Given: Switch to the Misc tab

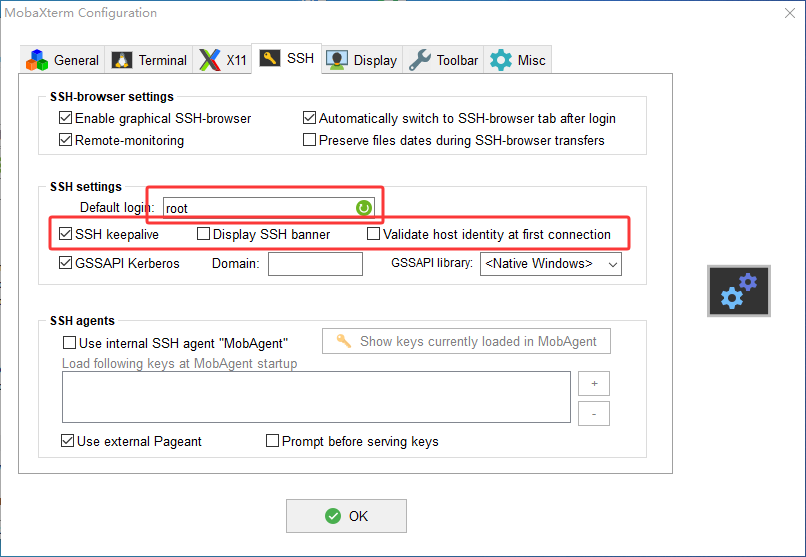Looking at the screenshot, I should [x=517, y=60].
